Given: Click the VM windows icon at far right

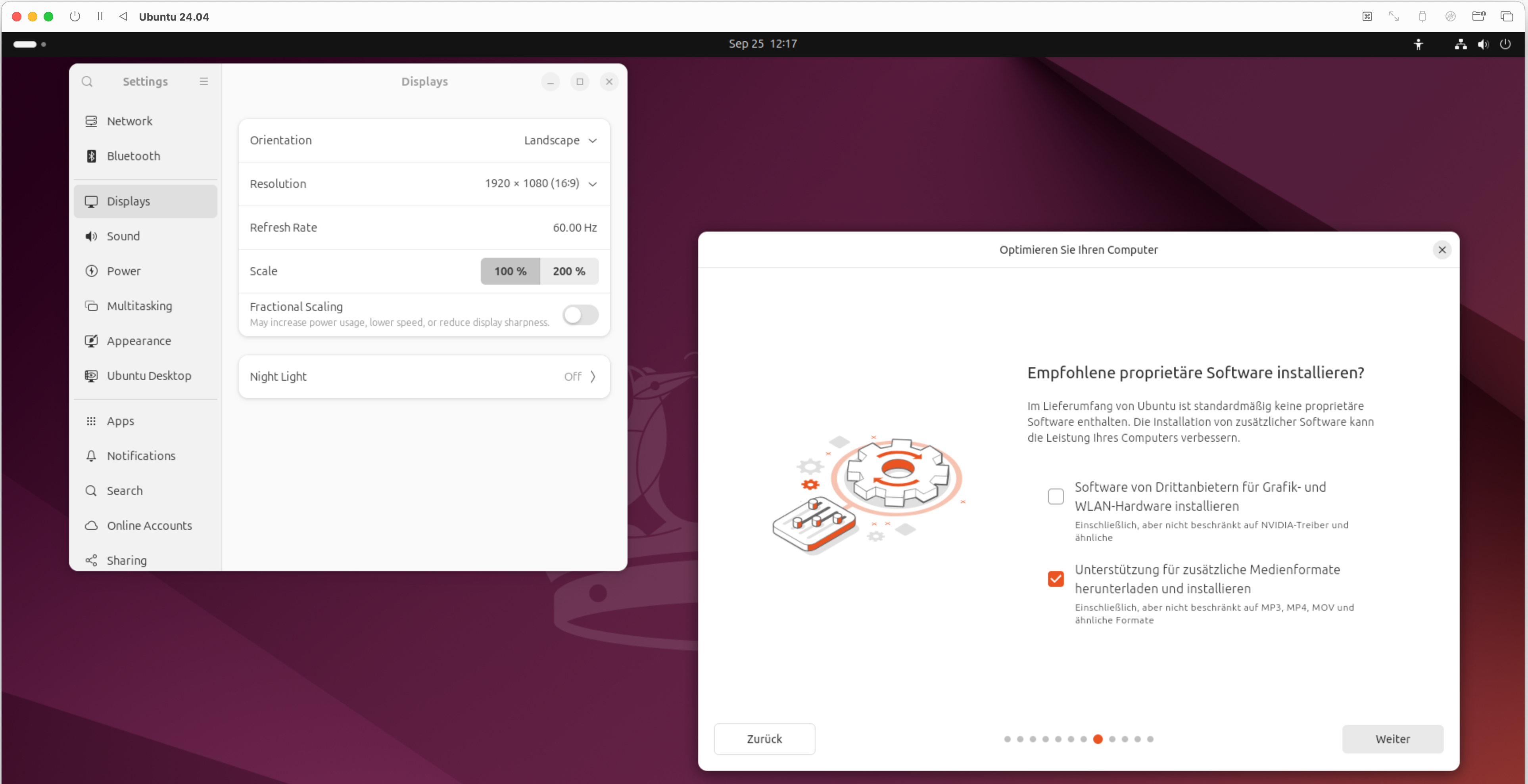Looking at the screenshot, I should coord(1507,16).
